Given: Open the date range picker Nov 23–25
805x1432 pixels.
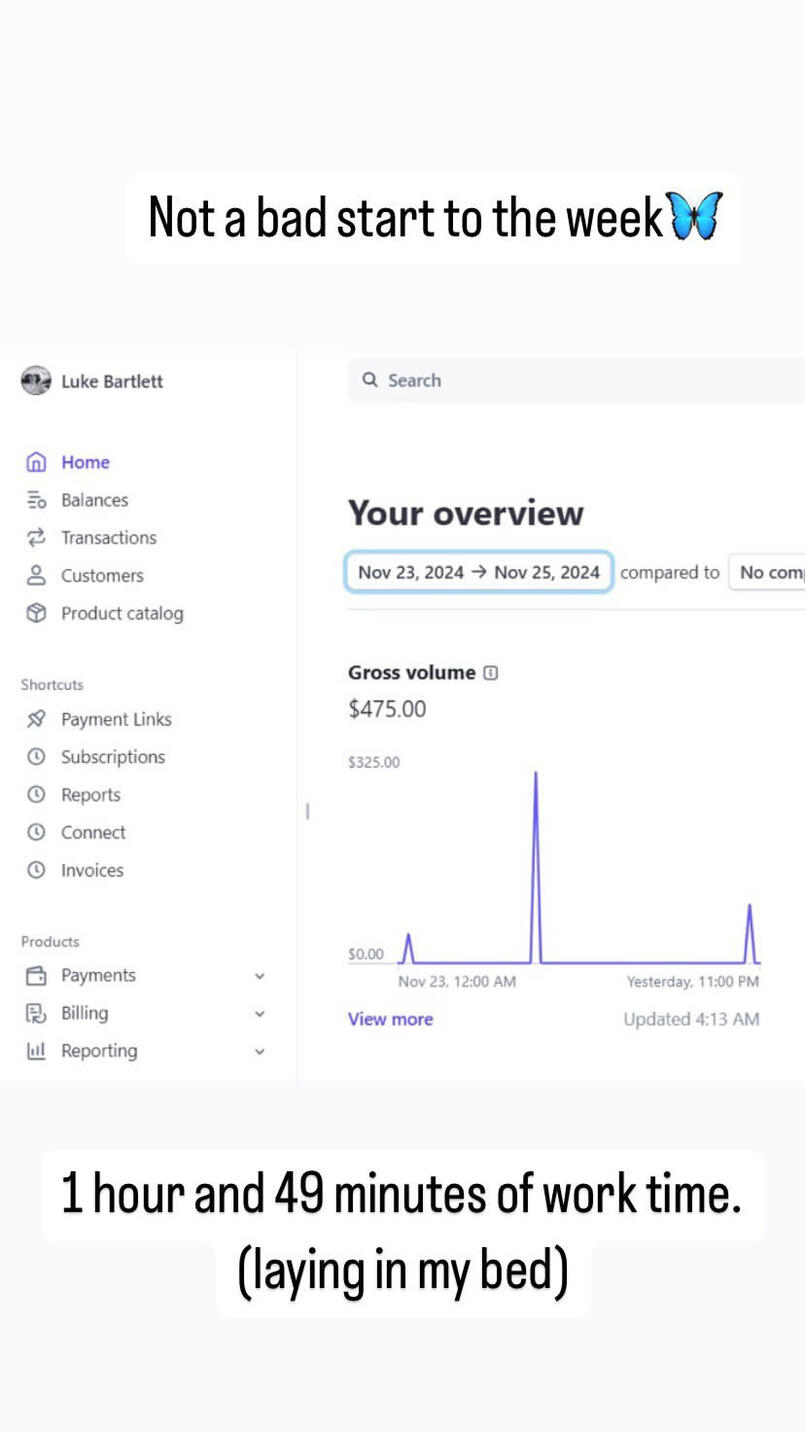Looking at the screenshot, I should (479, 572).
